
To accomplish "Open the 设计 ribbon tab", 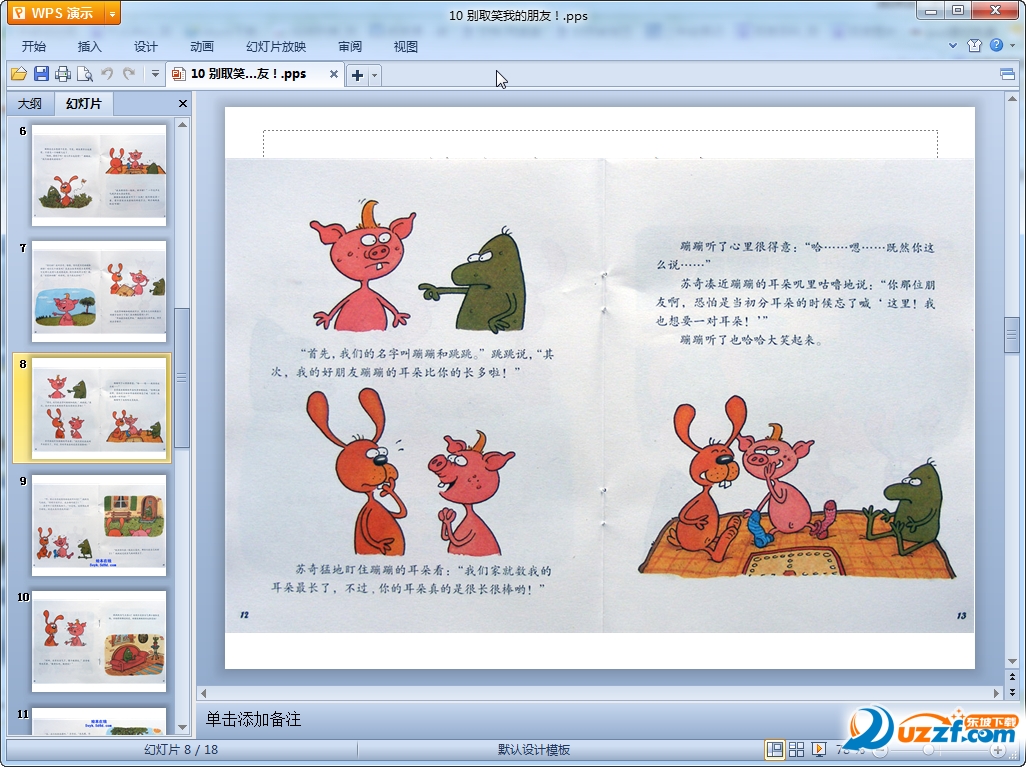I will pyautogui.click(x=145, y=46).
